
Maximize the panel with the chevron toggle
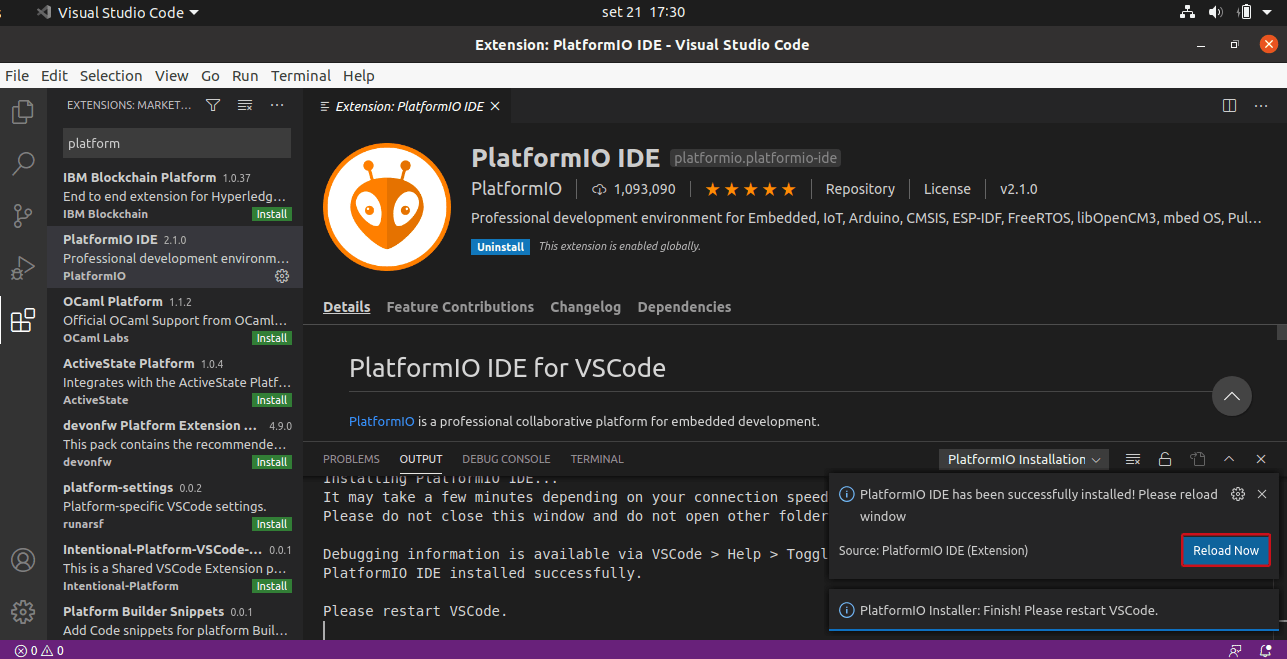(1229, 459)
